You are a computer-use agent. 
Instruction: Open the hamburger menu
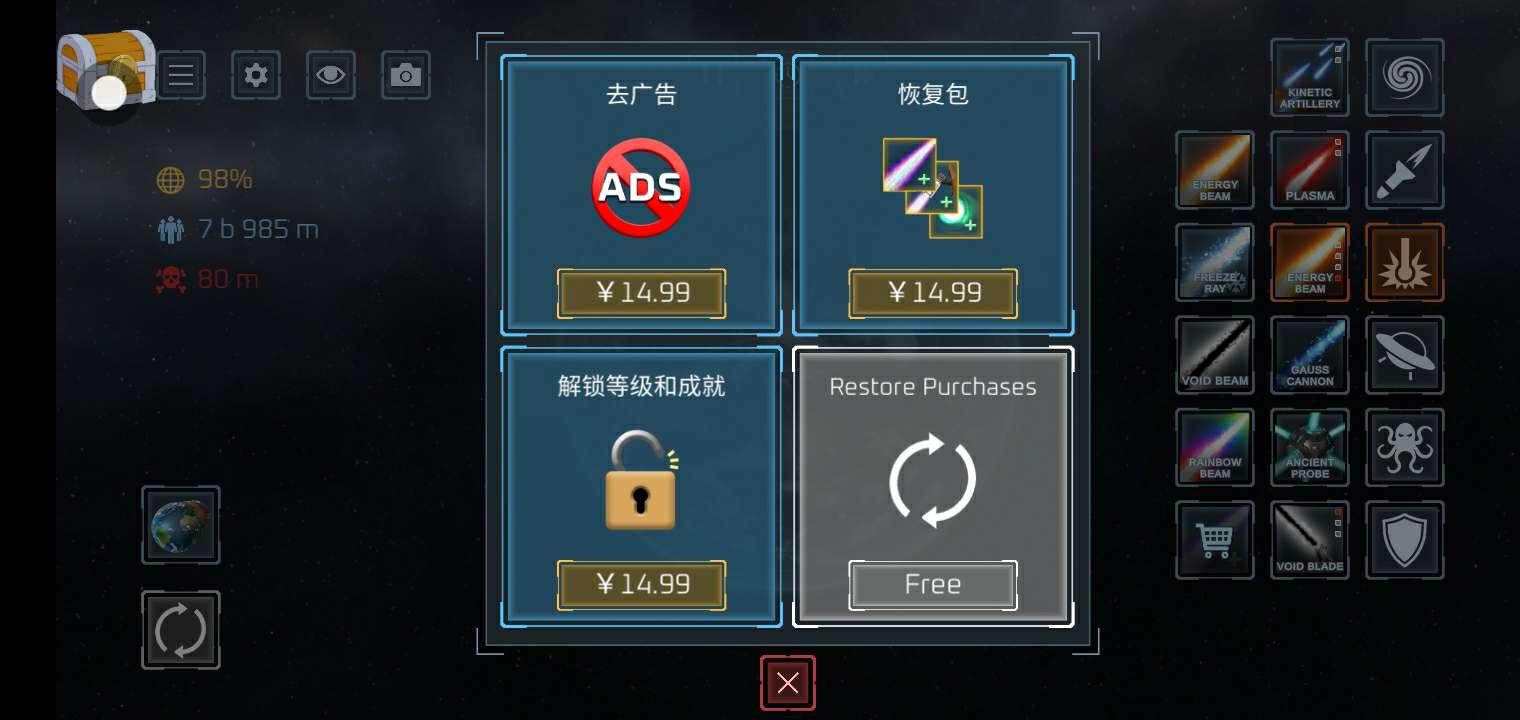click(x=181, y=75)
